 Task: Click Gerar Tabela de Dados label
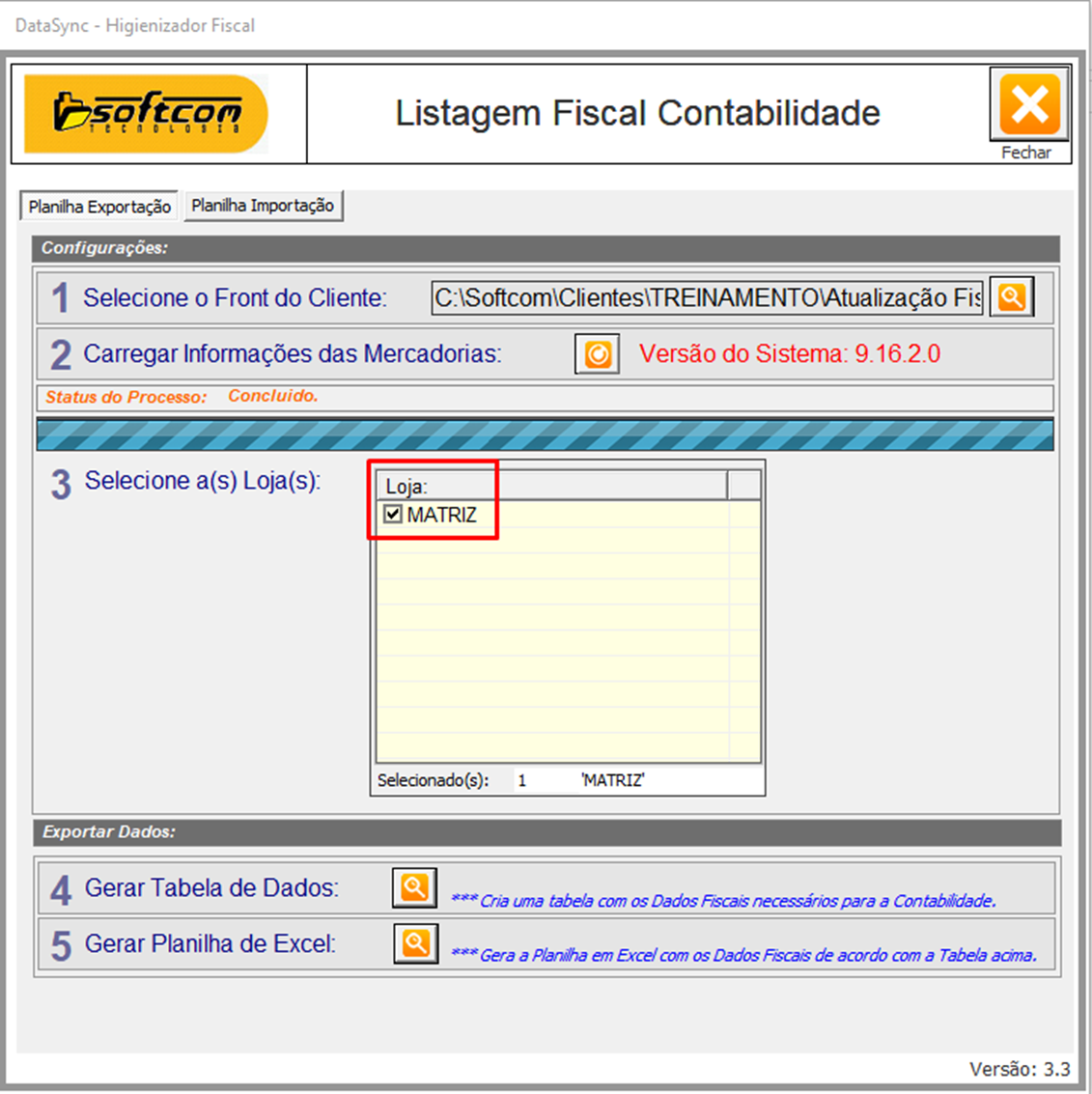[x=211, y=887]
